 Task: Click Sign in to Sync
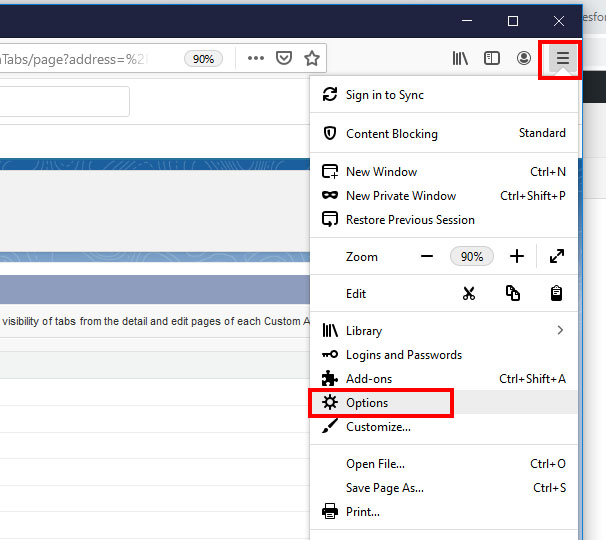[385, 95]
